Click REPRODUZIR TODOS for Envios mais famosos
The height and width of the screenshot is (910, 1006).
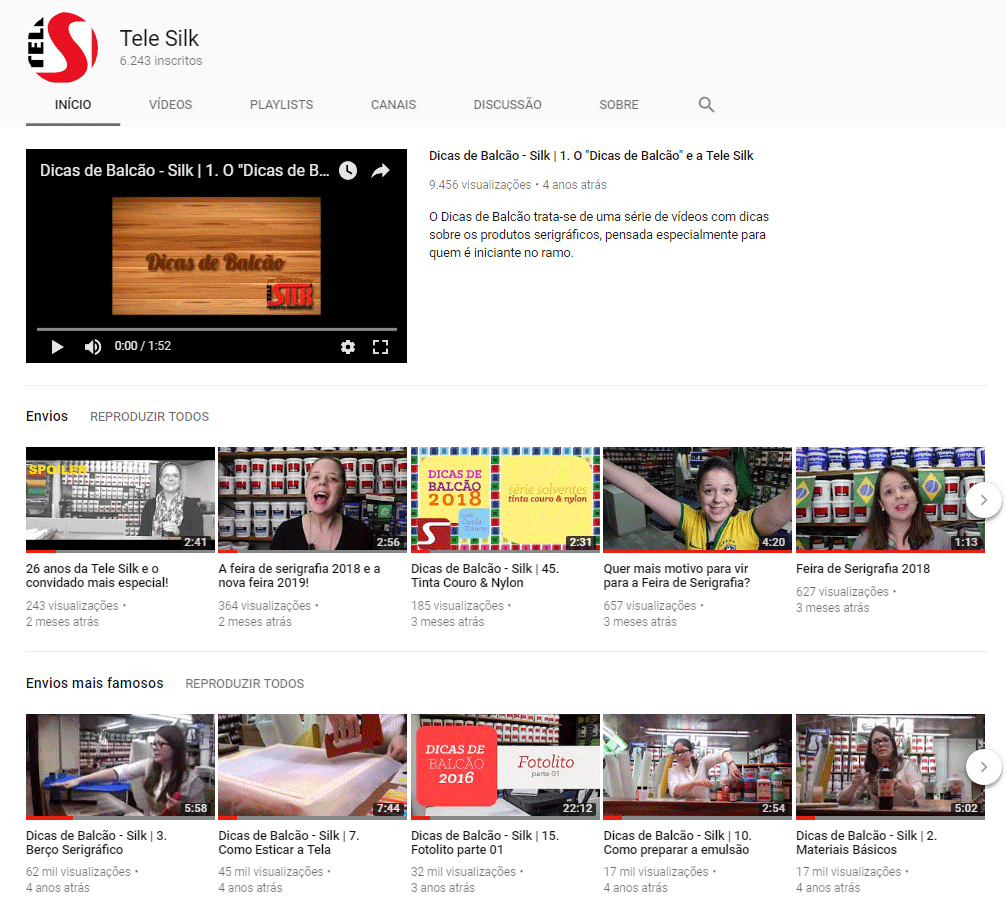(244, 684)
